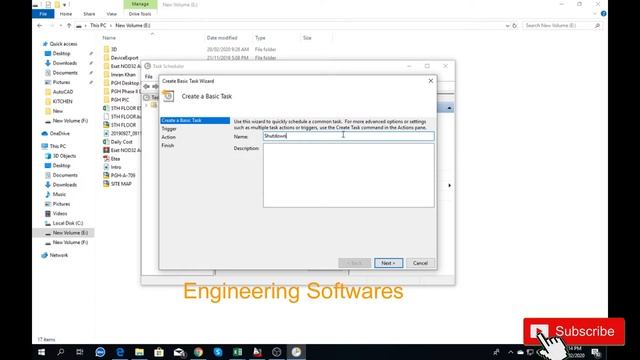The image size is (640, 360).
Task: Sort files by Name column header
Action: click(109, 38)
